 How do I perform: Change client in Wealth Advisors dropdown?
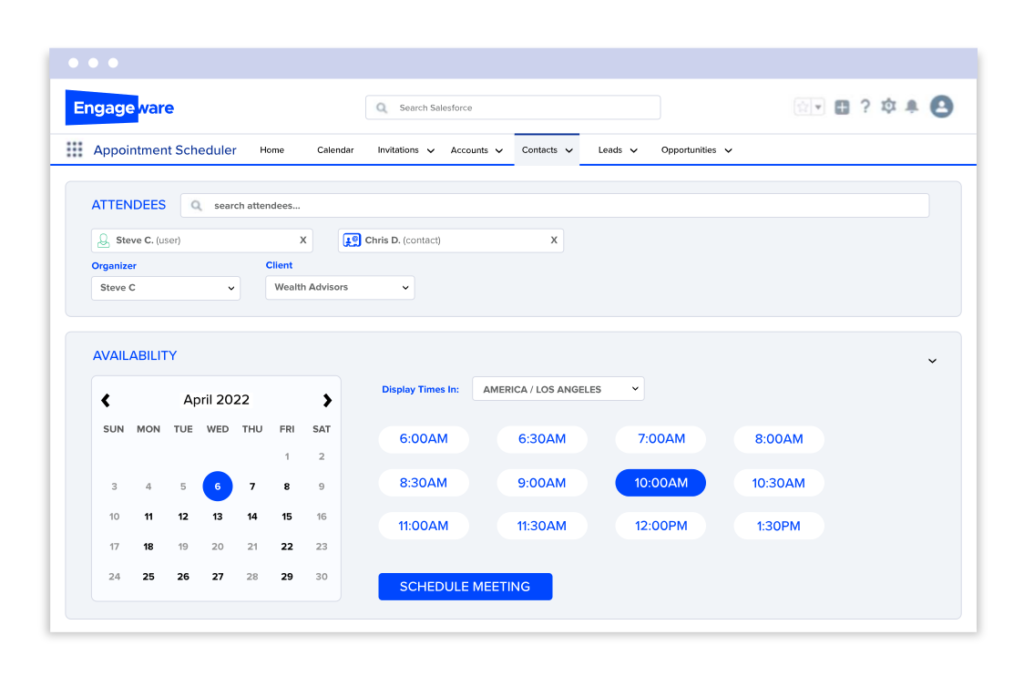click(340, 287)
